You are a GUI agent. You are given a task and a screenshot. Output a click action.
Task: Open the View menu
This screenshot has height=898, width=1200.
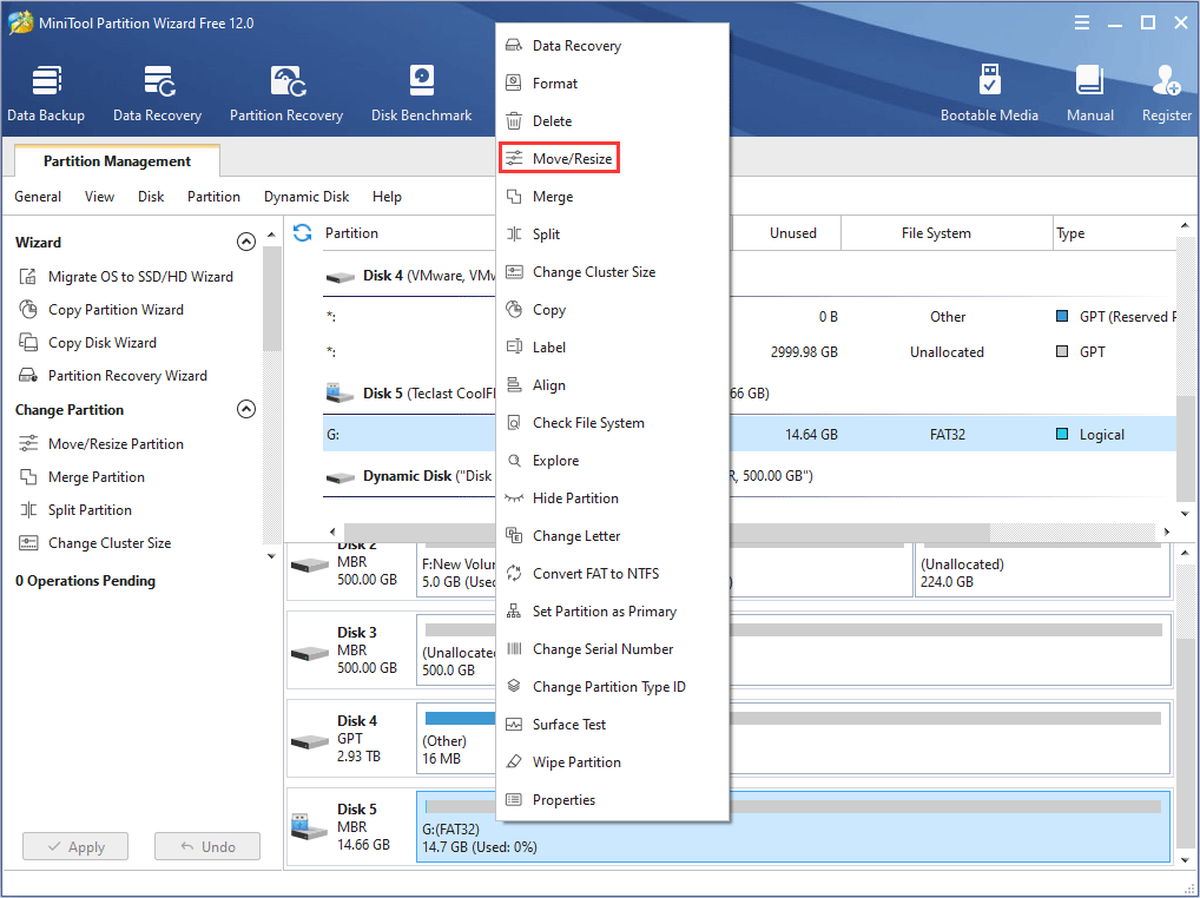[x=99, y=197]
